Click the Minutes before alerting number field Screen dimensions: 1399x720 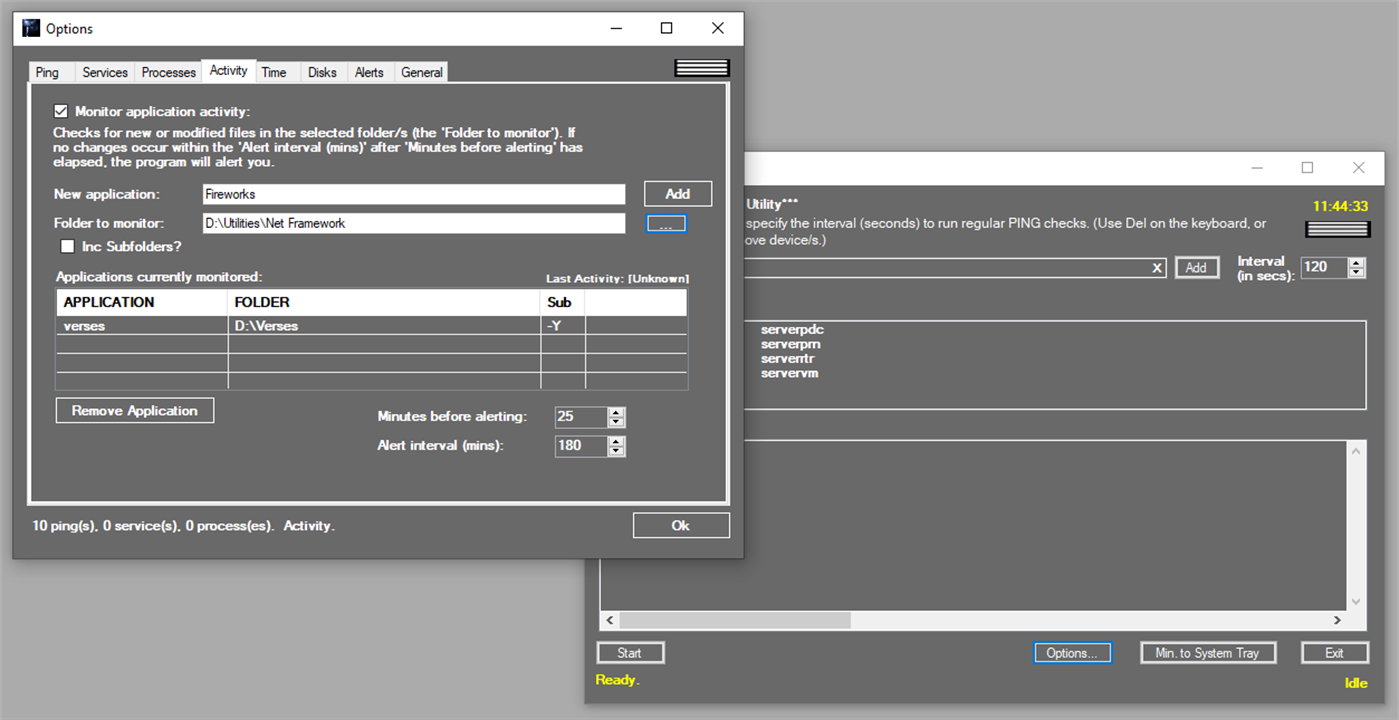581,417
